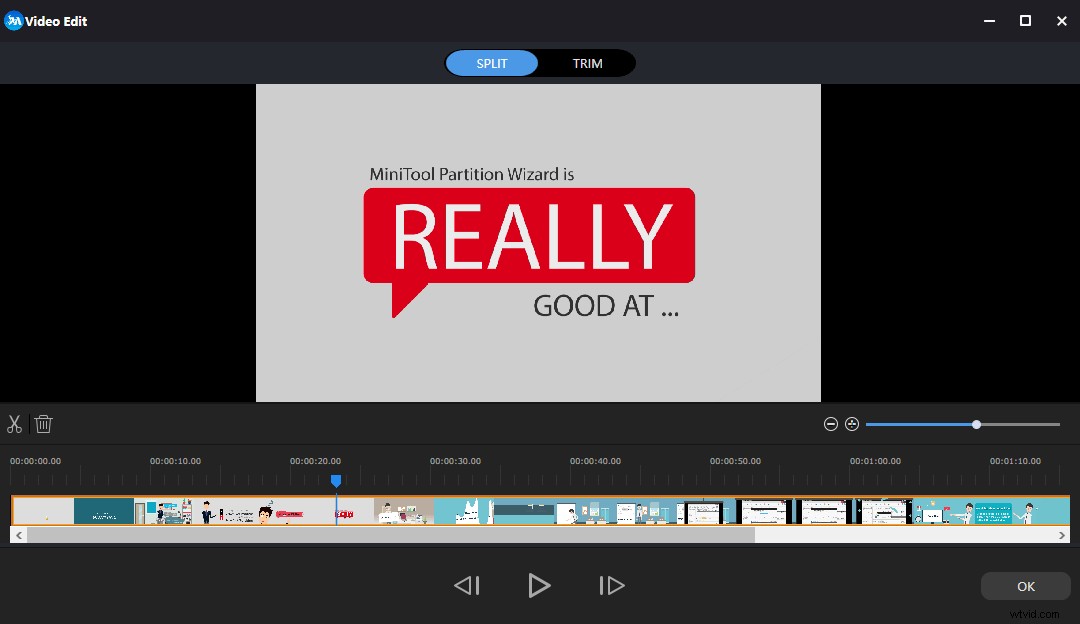Delete the selected segment using trash icon
The image size is (1080, 624).
[43, 424]
